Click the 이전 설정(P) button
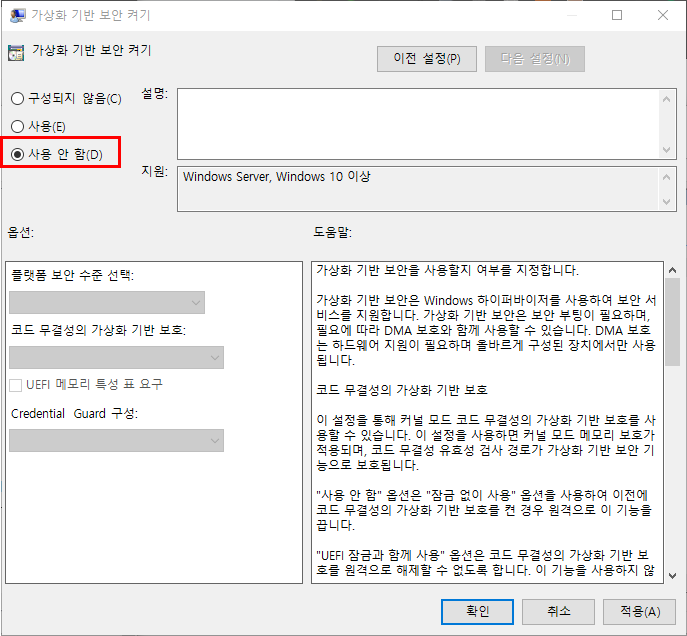This screenshot has width=687, height=636. tap(427, 59)
